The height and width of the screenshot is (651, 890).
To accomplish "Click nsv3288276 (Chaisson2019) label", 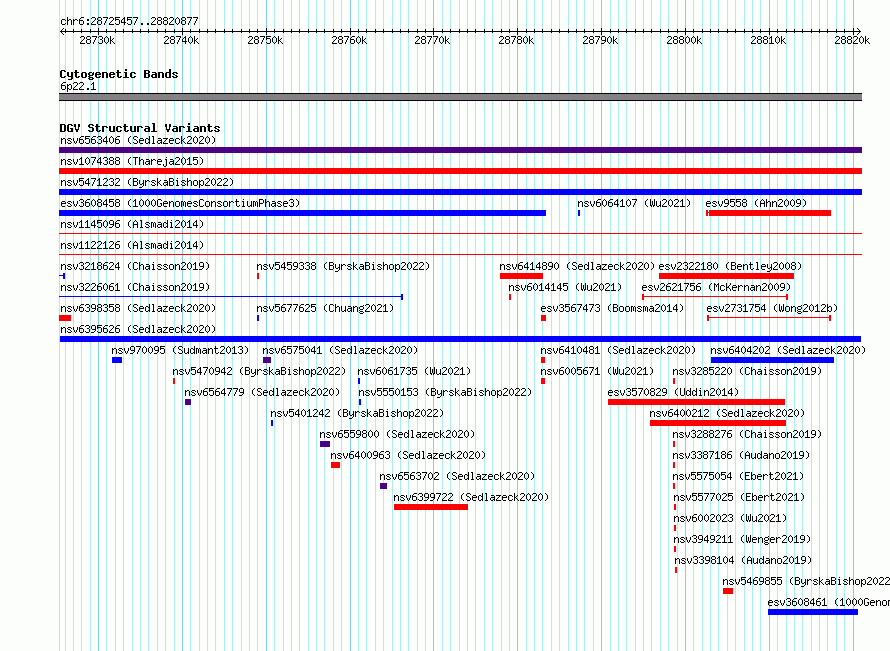I will 748,434.
